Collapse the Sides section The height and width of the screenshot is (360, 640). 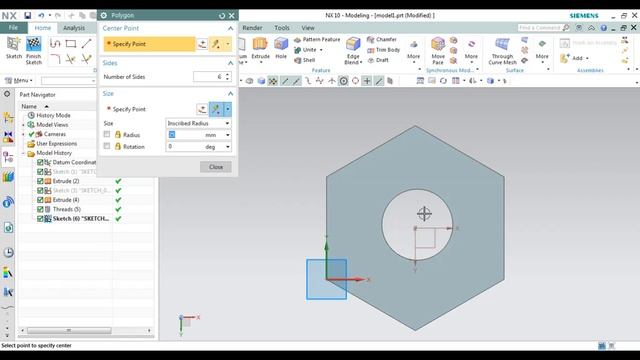coord(230,63)
